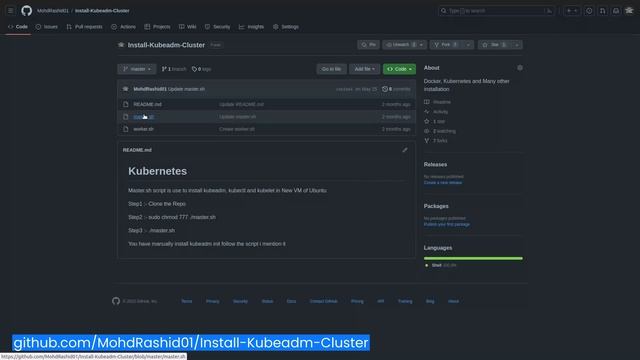Open Install-Kubeadm-Cluster breadcrumb link
Image resolution: width=640 pixels, height=360 pixels.
point(102,11)
